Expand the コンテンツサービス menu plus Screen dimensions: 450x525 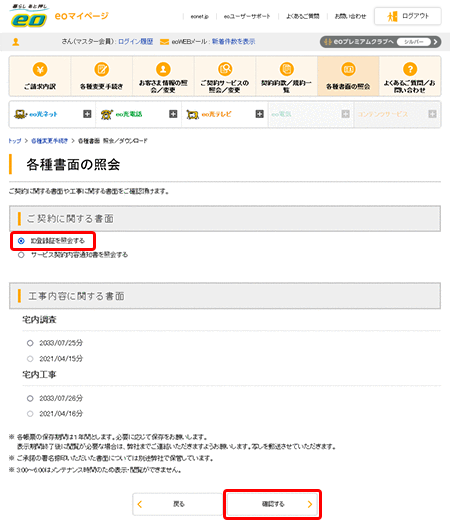coord(432,114)
